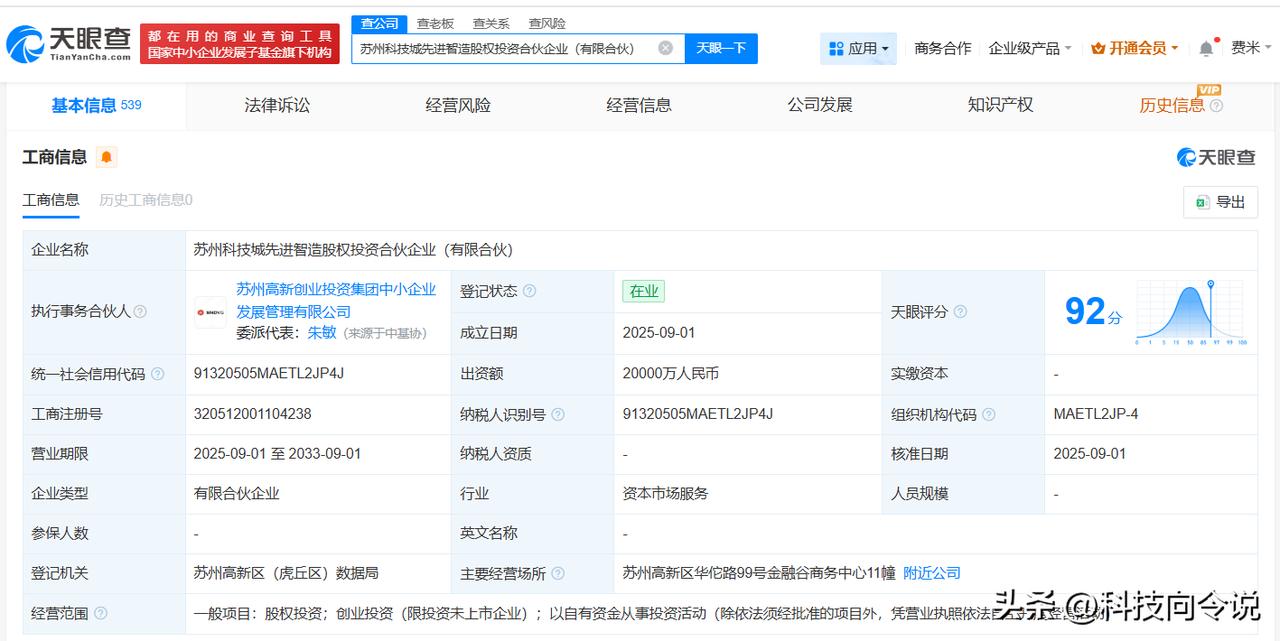Click help icon next to 纳税人识别号
1280x641 pixels.
[558, 414]
